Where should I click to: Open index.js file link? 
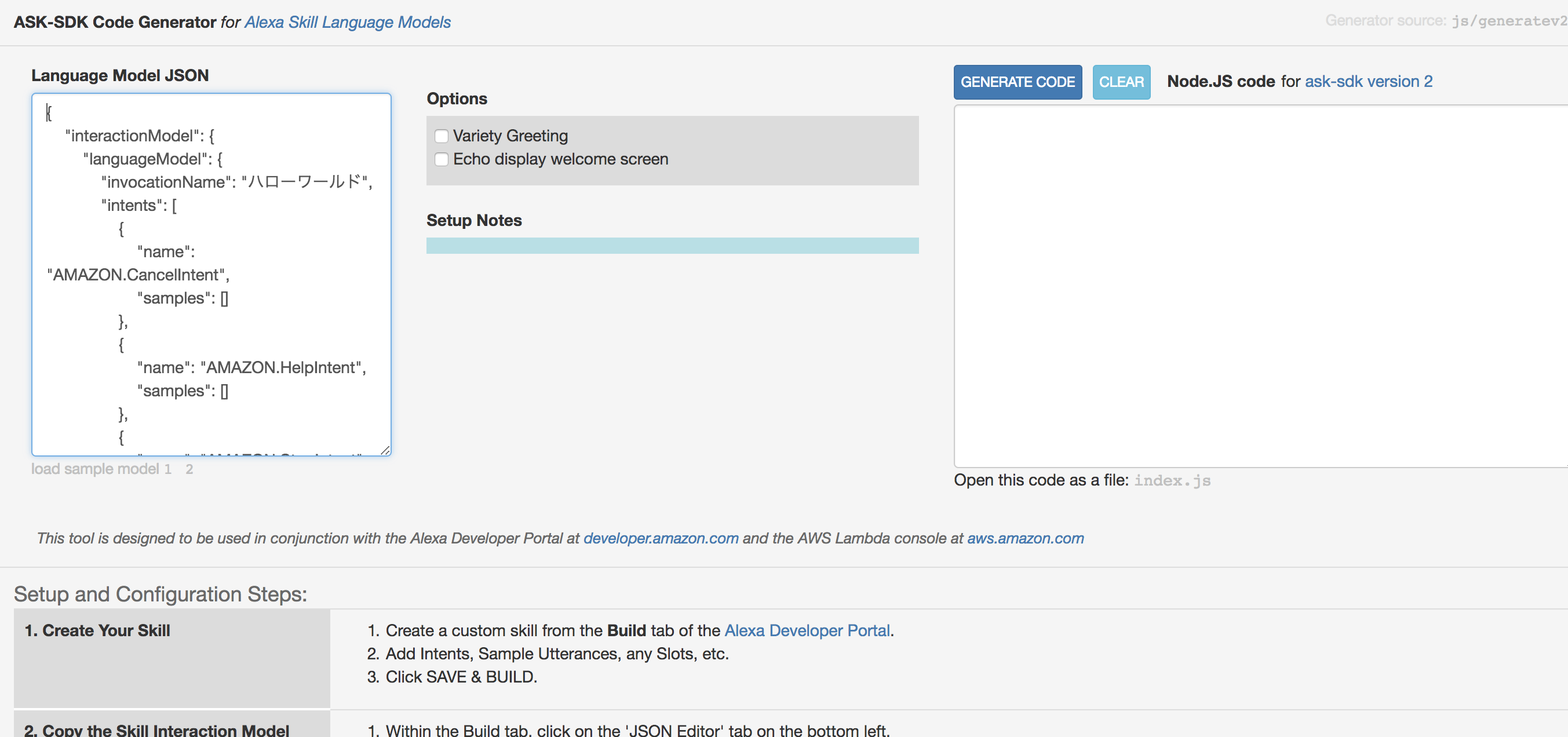click(x=1172, y=481)
